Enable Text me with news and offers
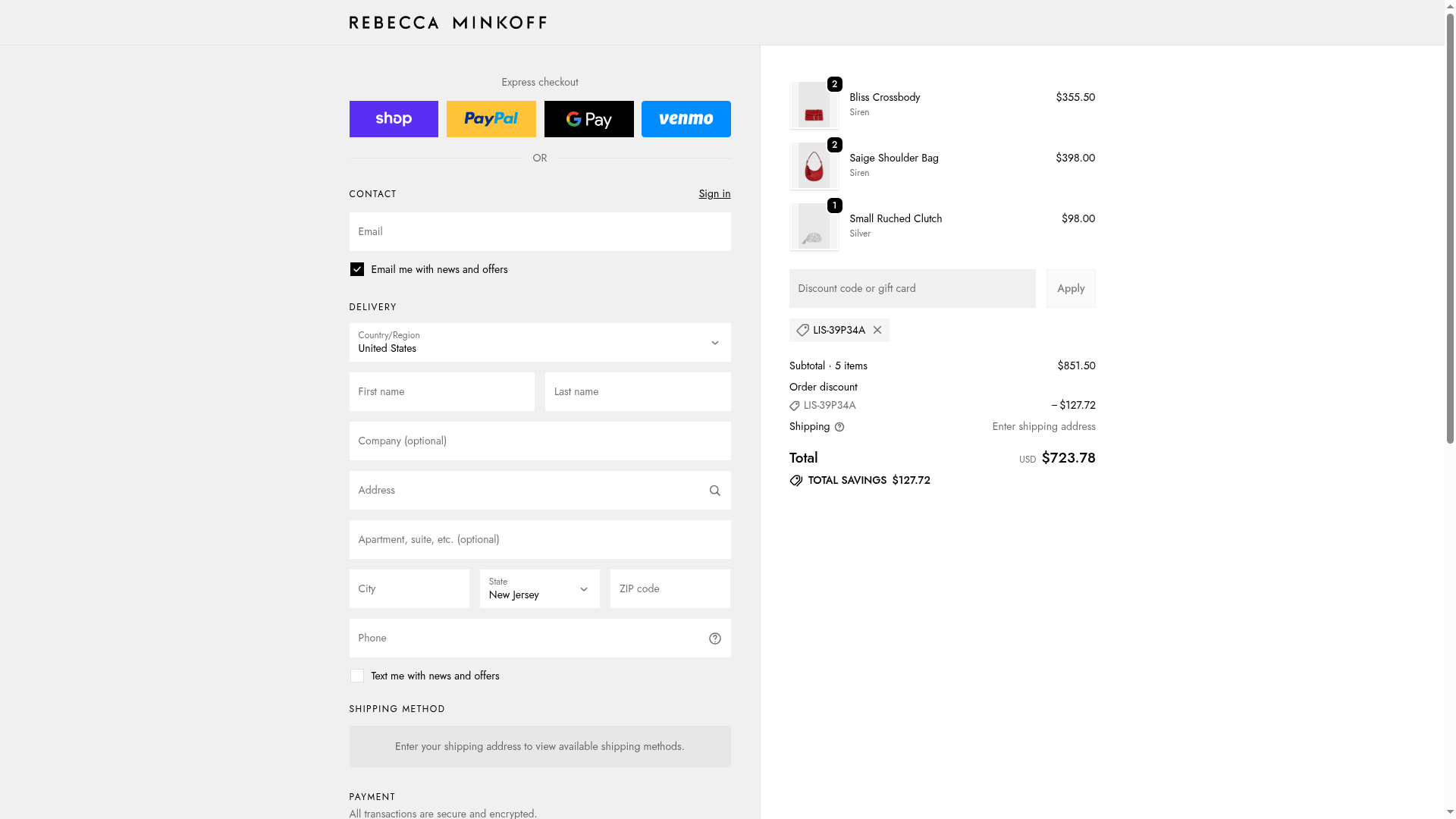Screen dimensions: 1456x819 (x=357, y=676)
